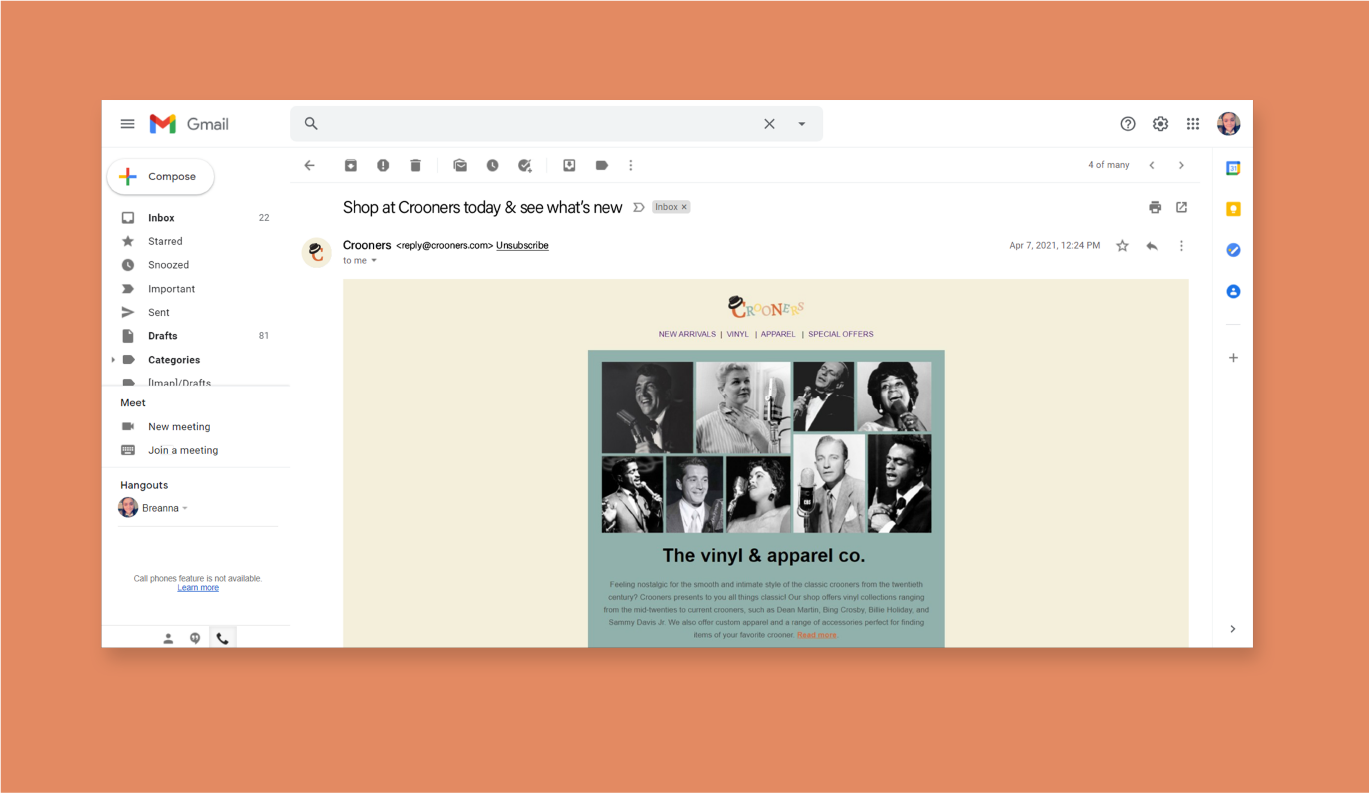The image size is (1369, 793).
Task: Archive this email
Action: click(351, 165)
